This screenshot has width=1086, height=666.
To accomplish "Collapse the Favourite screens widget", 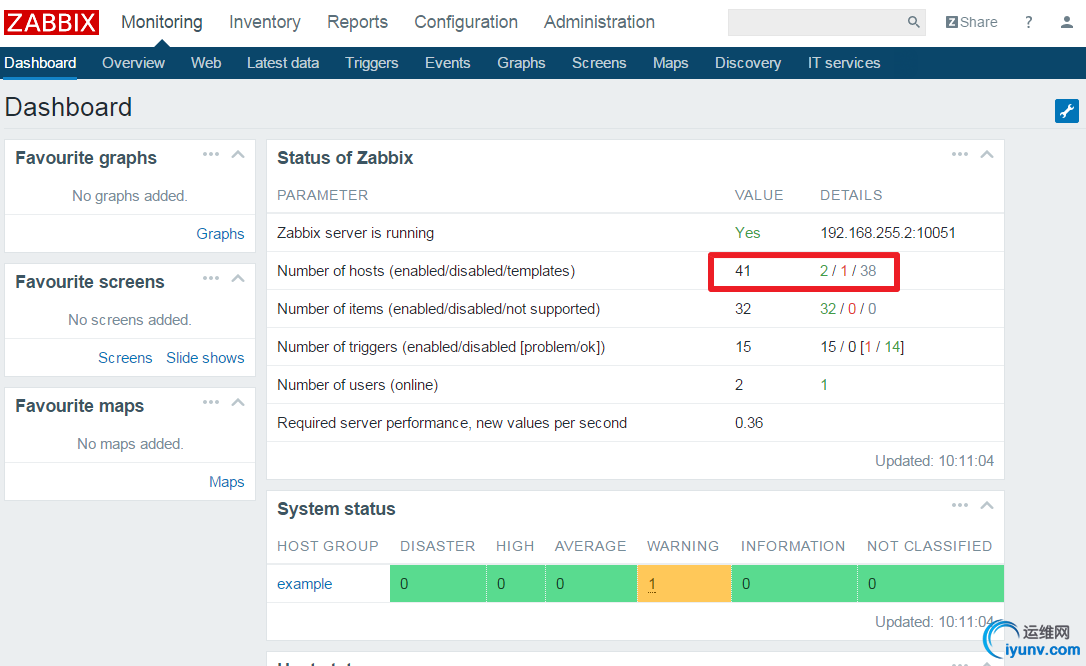I will (x=238, y=278).
